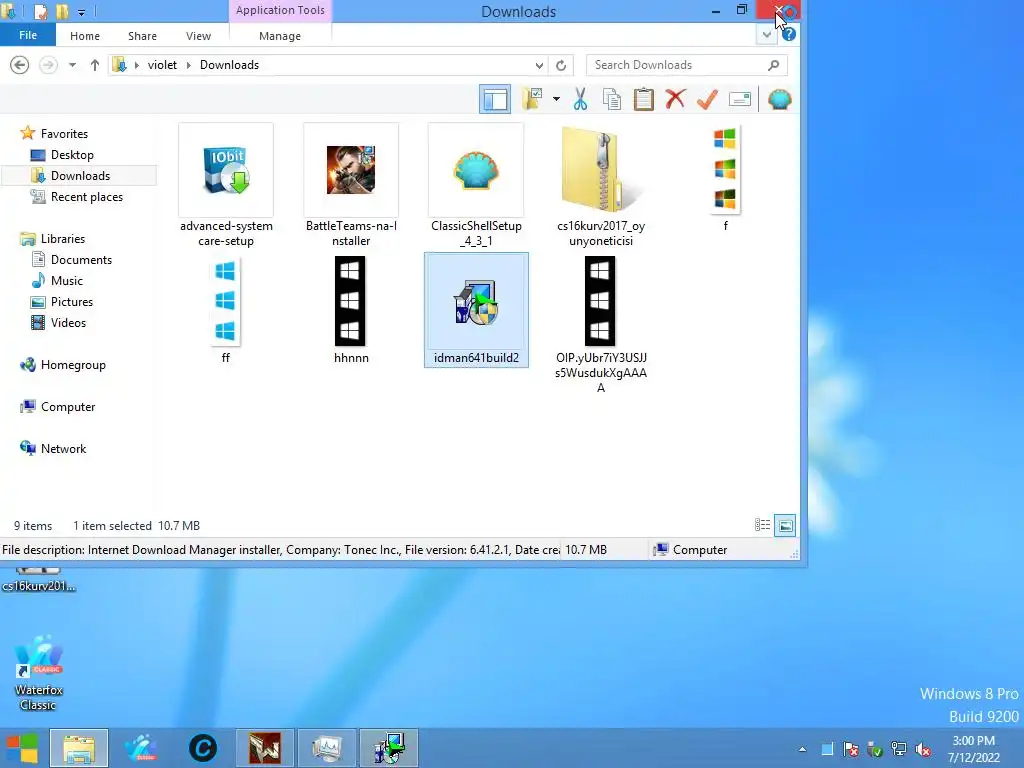Screen dimensions: 1024x768
Task: Refresh the Downloads folder
Action: [561, 65]
